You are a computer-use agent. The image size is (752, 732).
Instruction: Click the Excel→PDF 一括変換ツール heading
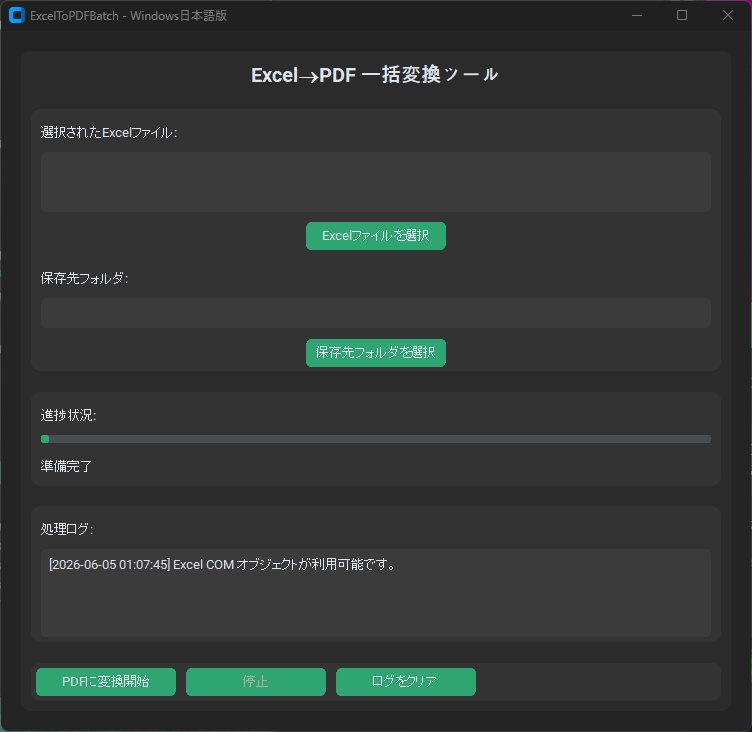click(375, 75)
